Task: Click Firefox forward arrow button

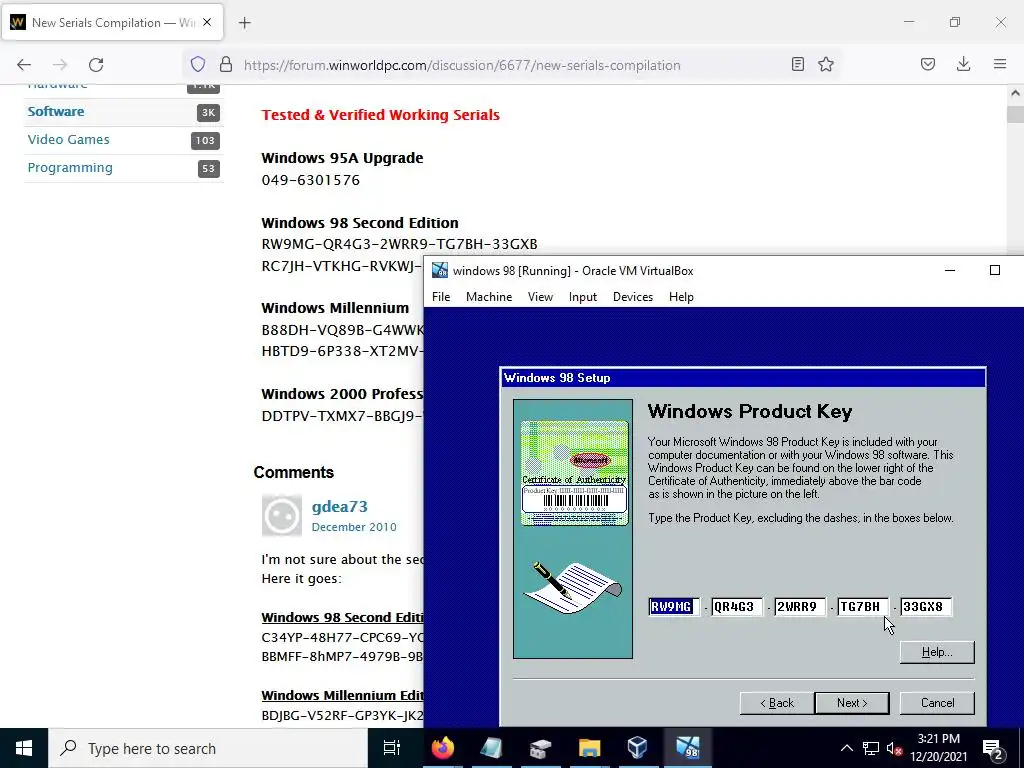Action: point(60,64)
